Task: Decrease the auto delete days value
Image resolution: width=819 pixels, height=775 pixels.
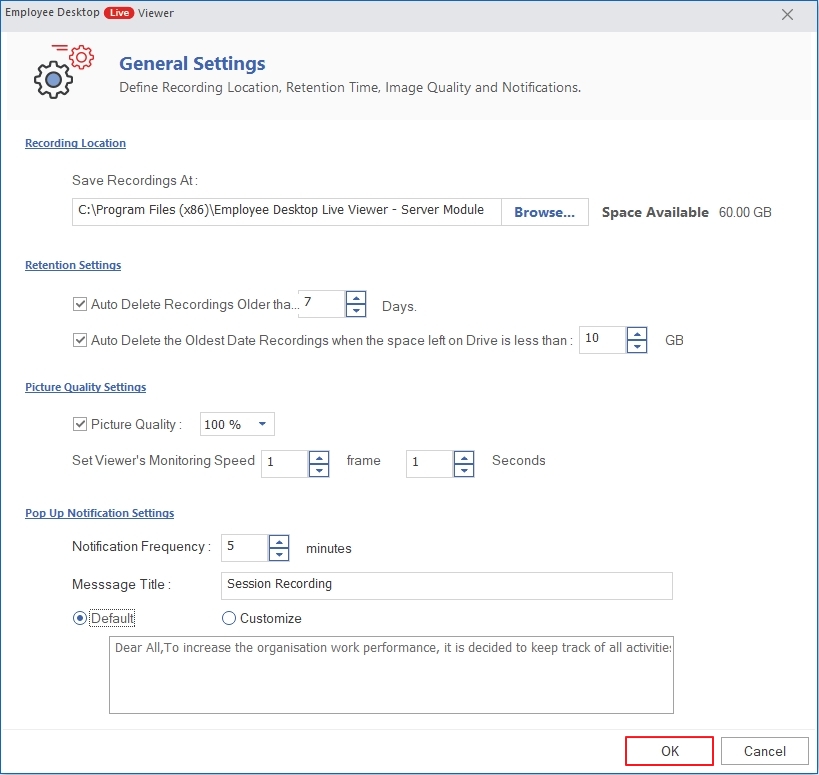Action: pos(357,311)
